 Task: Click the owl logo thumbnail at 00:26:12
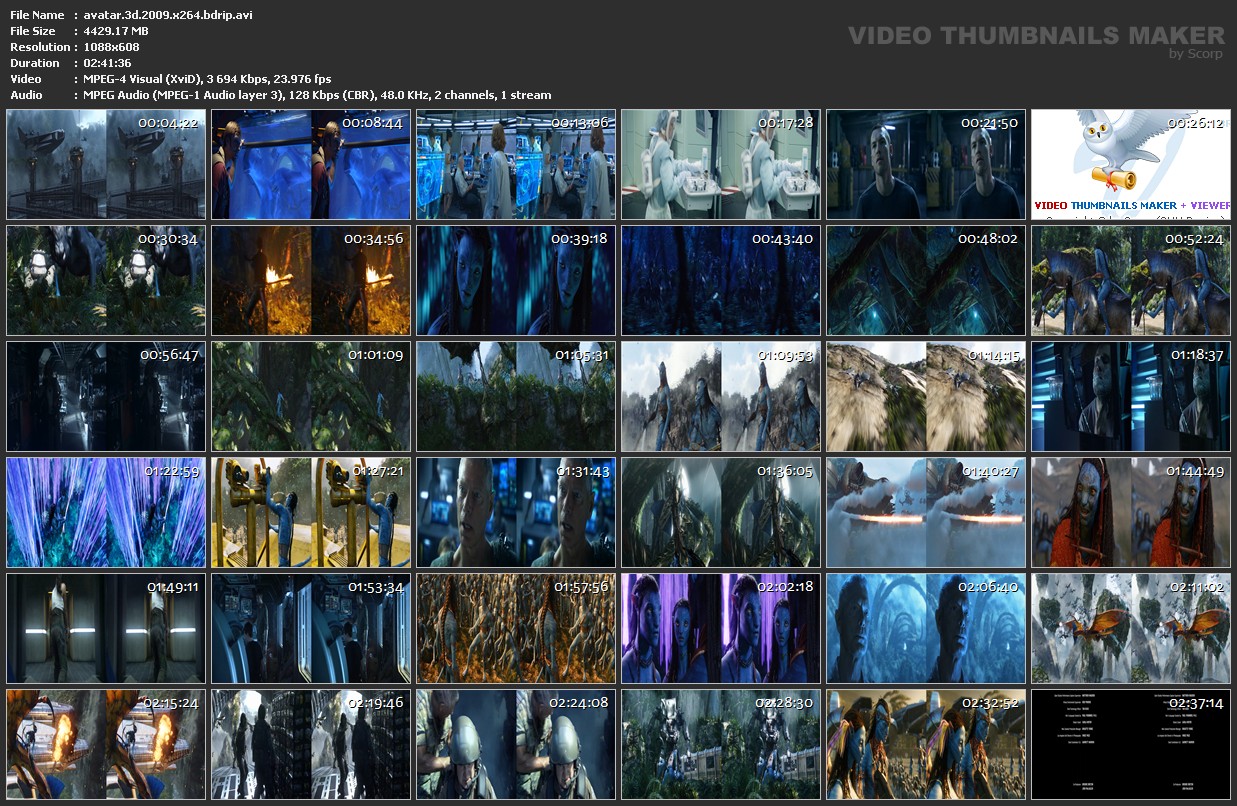point(1131,164)
